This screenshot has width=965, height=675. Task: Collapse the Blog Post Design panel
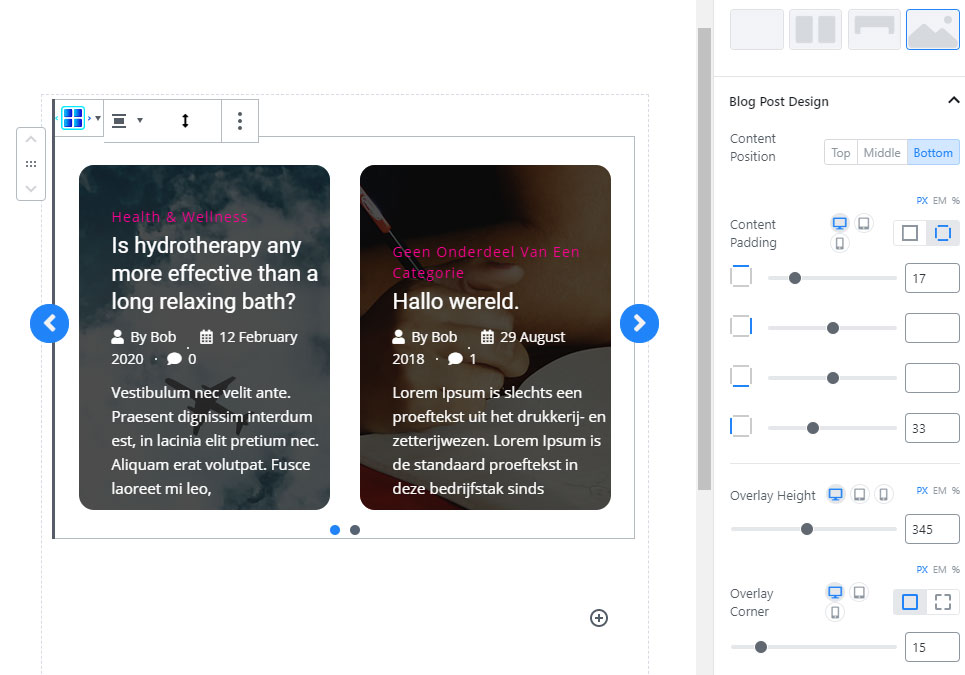point(953,100)
